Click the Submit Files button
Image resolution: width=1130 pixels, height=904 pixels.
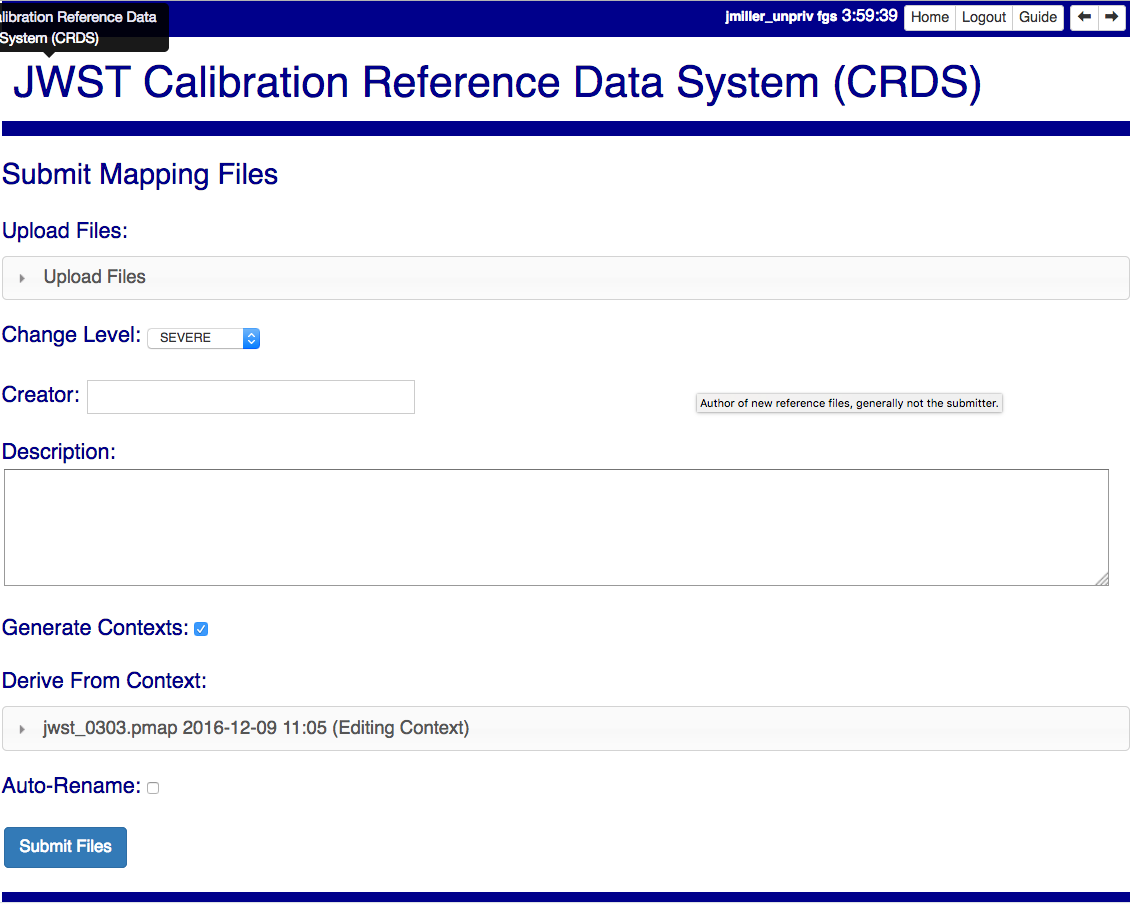[x=66, y=847]
